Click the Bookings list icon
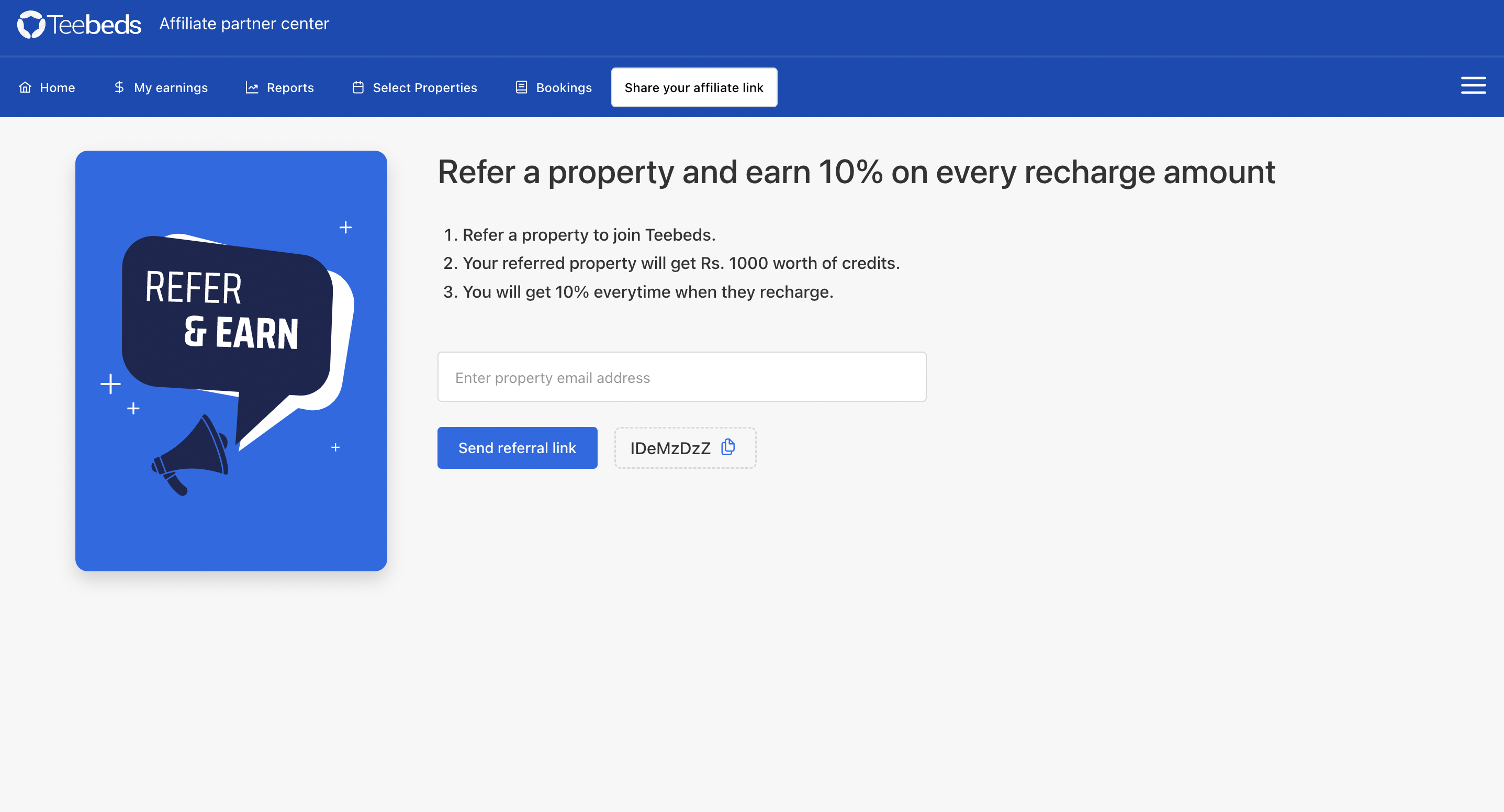1504x812 pixels. tap(521, 87)
